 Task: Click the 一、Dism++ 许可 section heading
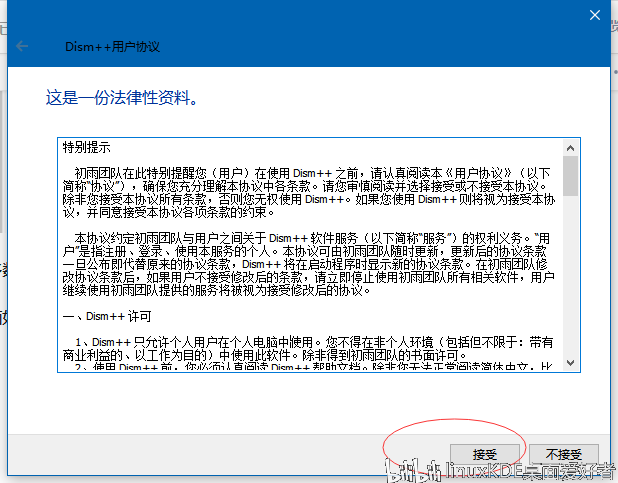(x=107, y=316)
